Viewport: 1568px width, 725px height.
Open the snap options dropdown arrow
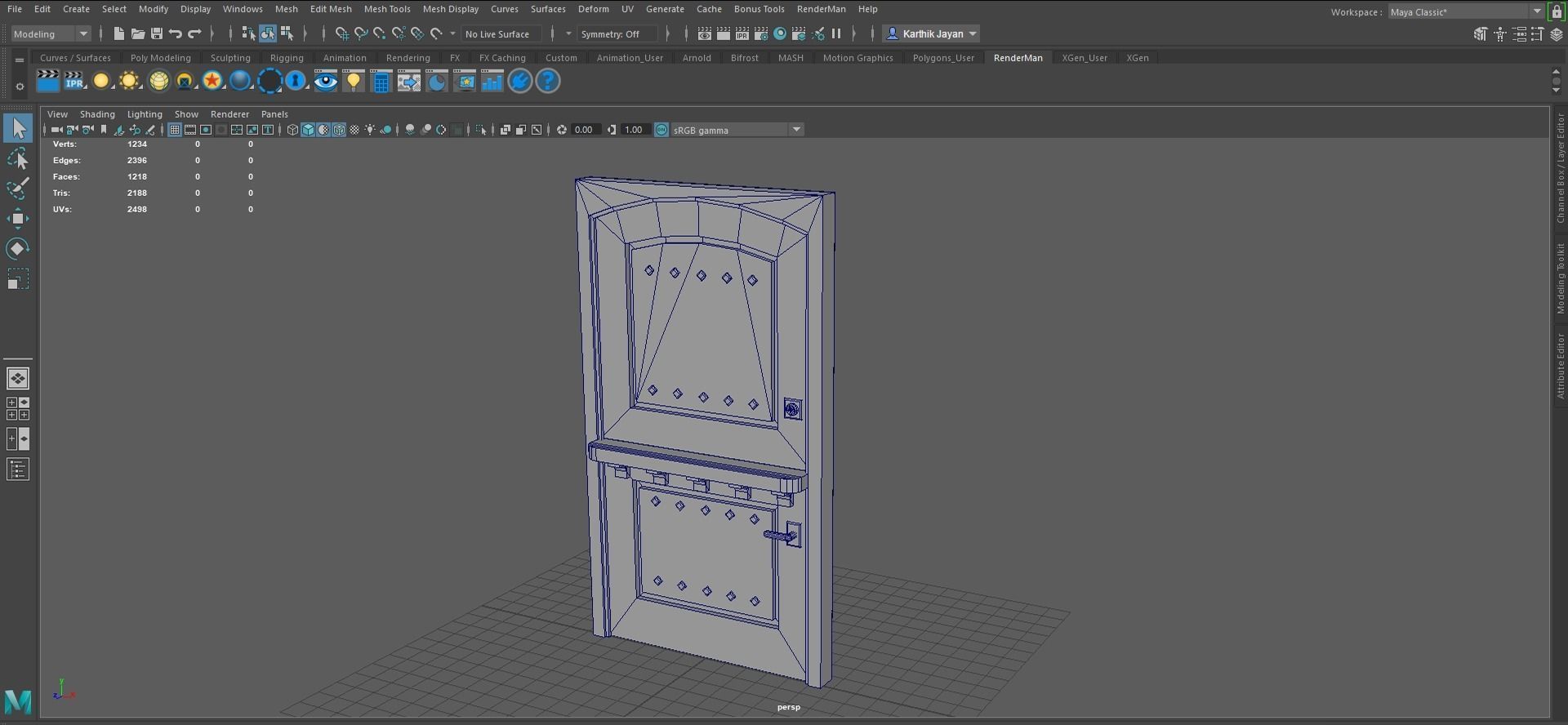click(x=452, y=33)
